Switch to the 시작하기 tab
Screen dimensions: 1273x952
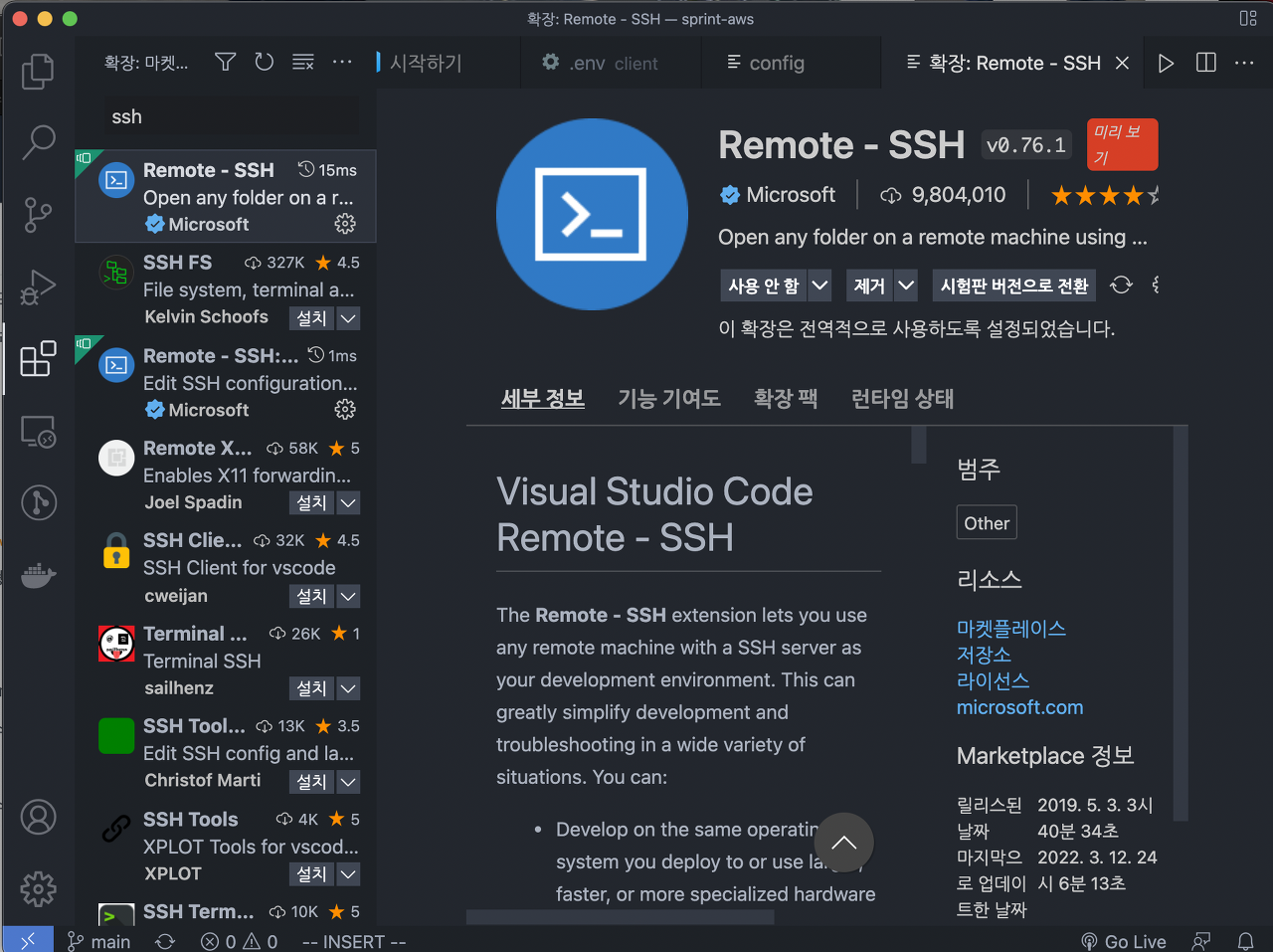426,63
